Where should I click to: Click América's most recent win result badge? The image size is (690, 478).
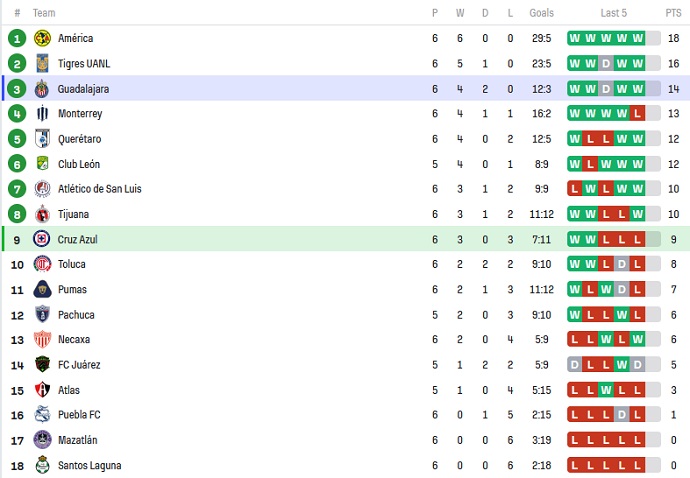(x=638, y=38)
